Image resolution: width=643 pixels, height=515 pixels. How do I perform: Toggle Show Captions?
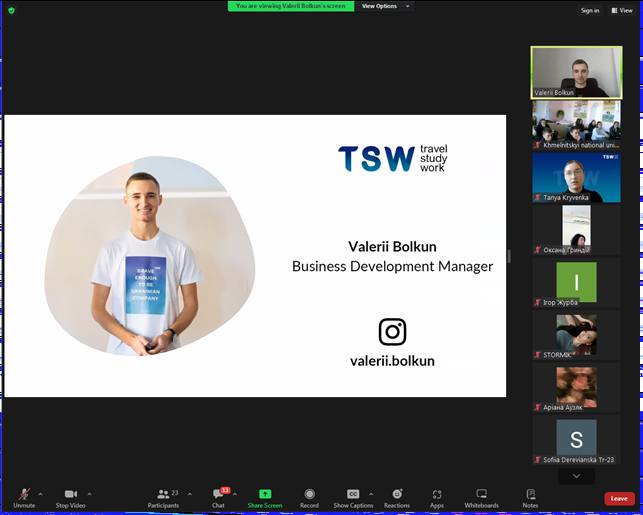coord(353,497)
